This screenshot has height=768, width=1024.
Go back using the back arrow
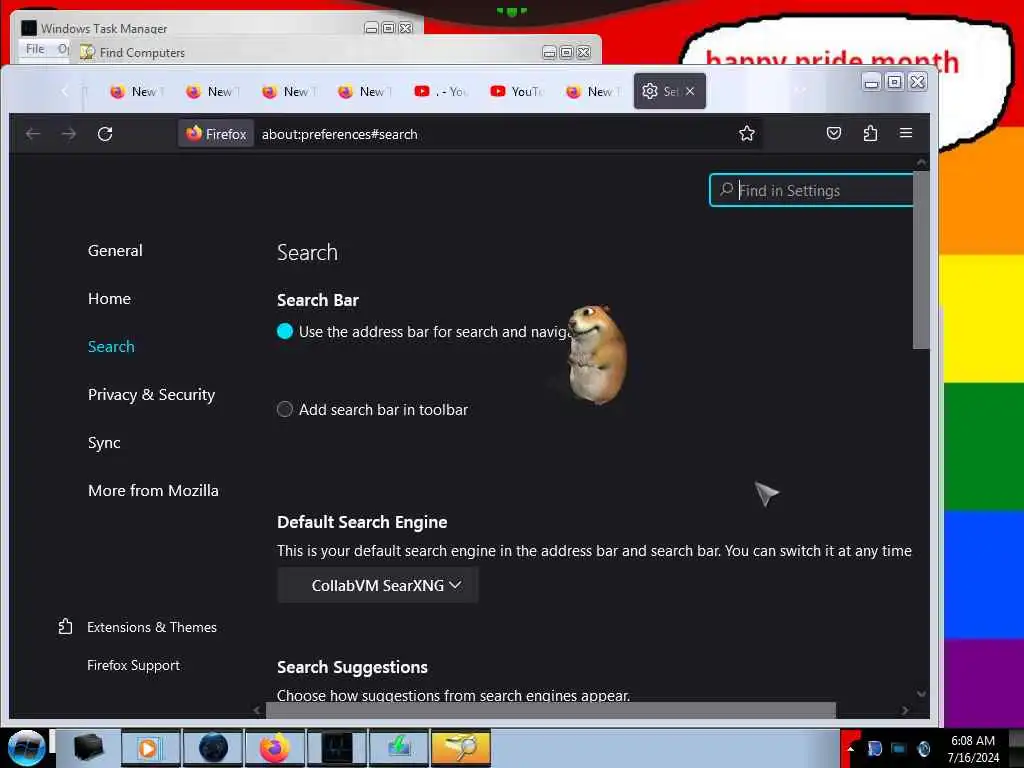[33, 134]
